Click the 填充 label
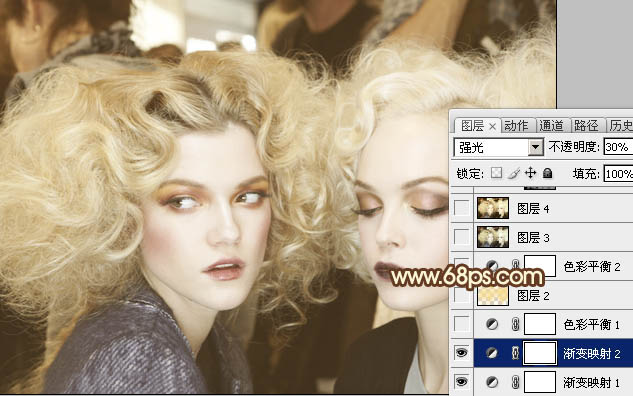 tap(586, 174)
